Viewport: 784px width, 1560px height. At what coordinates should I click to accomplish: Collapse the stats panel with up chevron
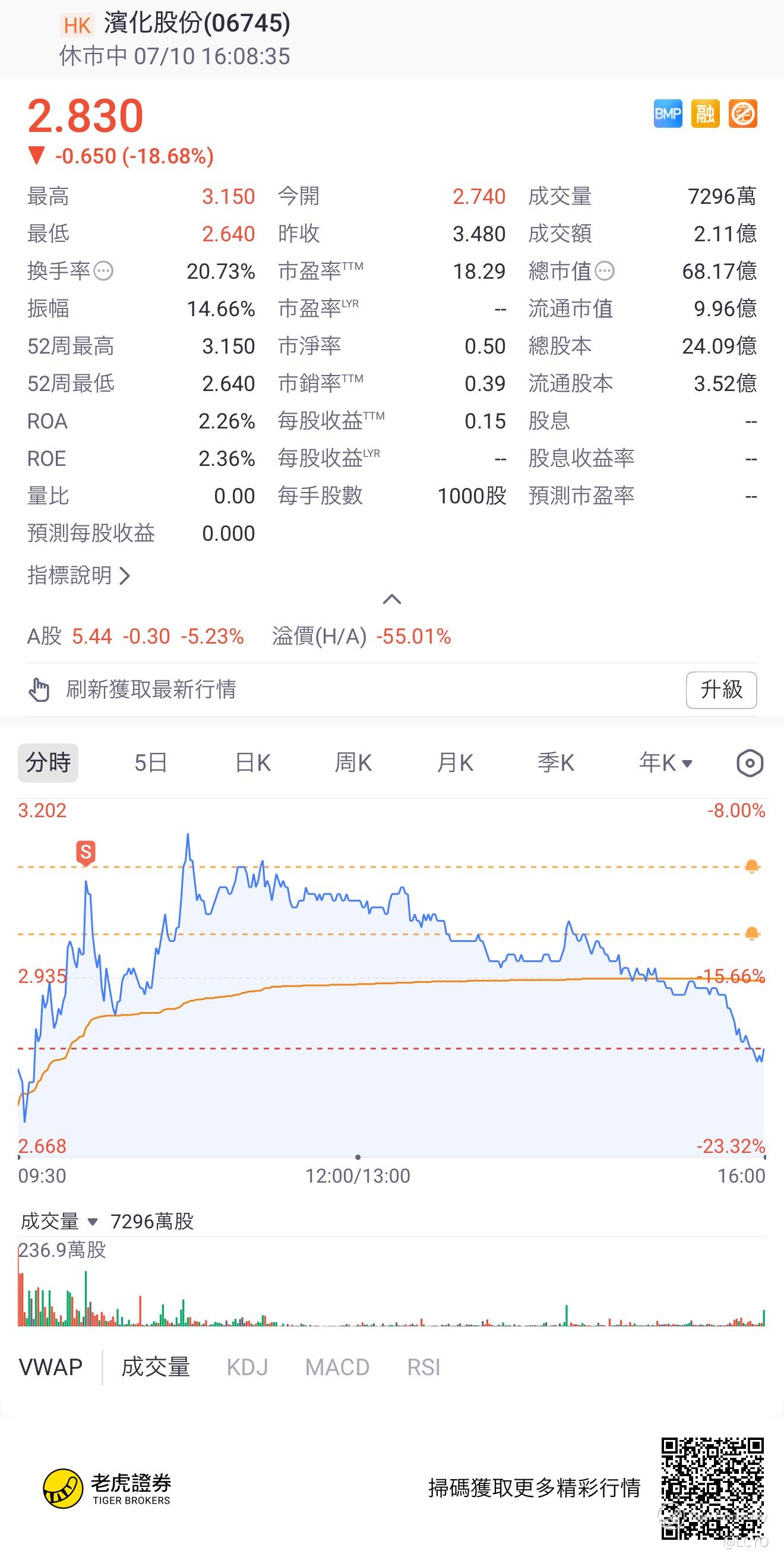391,600
